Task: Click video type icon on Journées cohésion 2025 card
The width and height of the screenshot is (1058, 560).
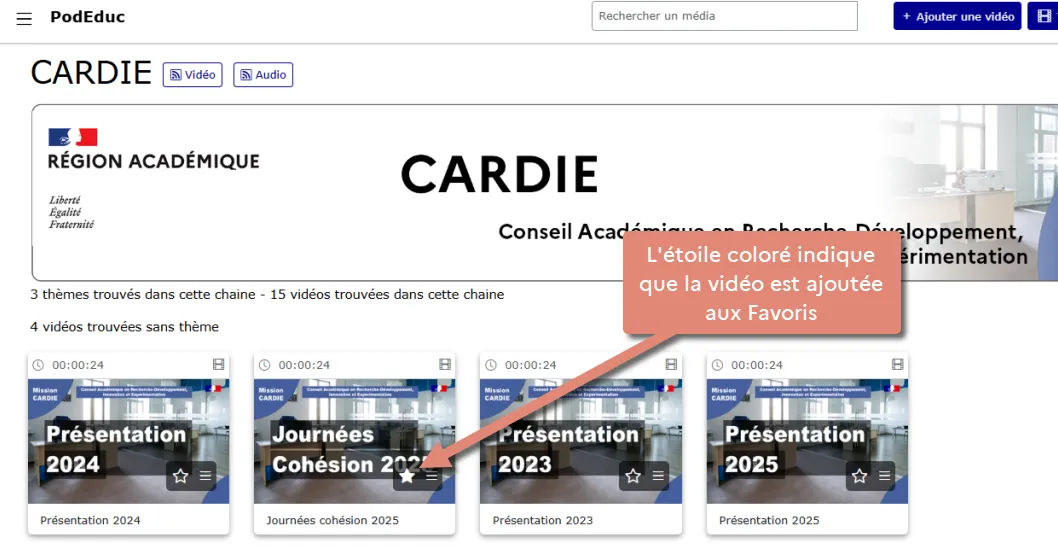Action: (445, 364)
